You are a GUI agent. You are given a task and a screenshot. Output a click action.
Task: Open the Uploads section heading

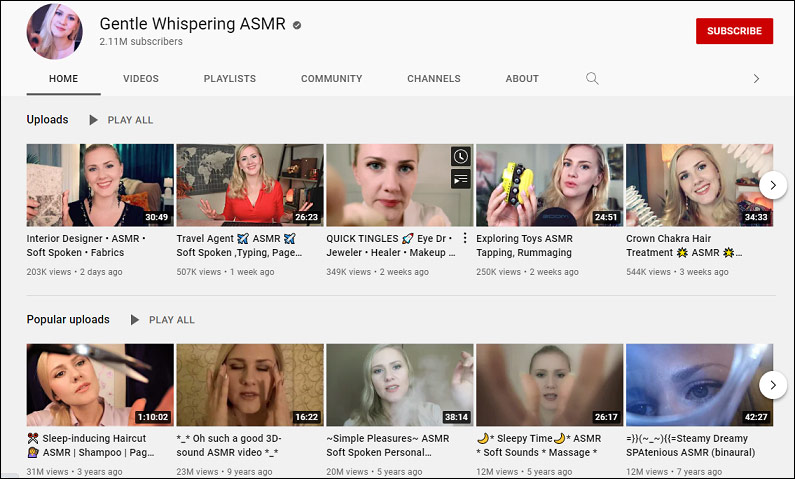[x=47, y=120]
